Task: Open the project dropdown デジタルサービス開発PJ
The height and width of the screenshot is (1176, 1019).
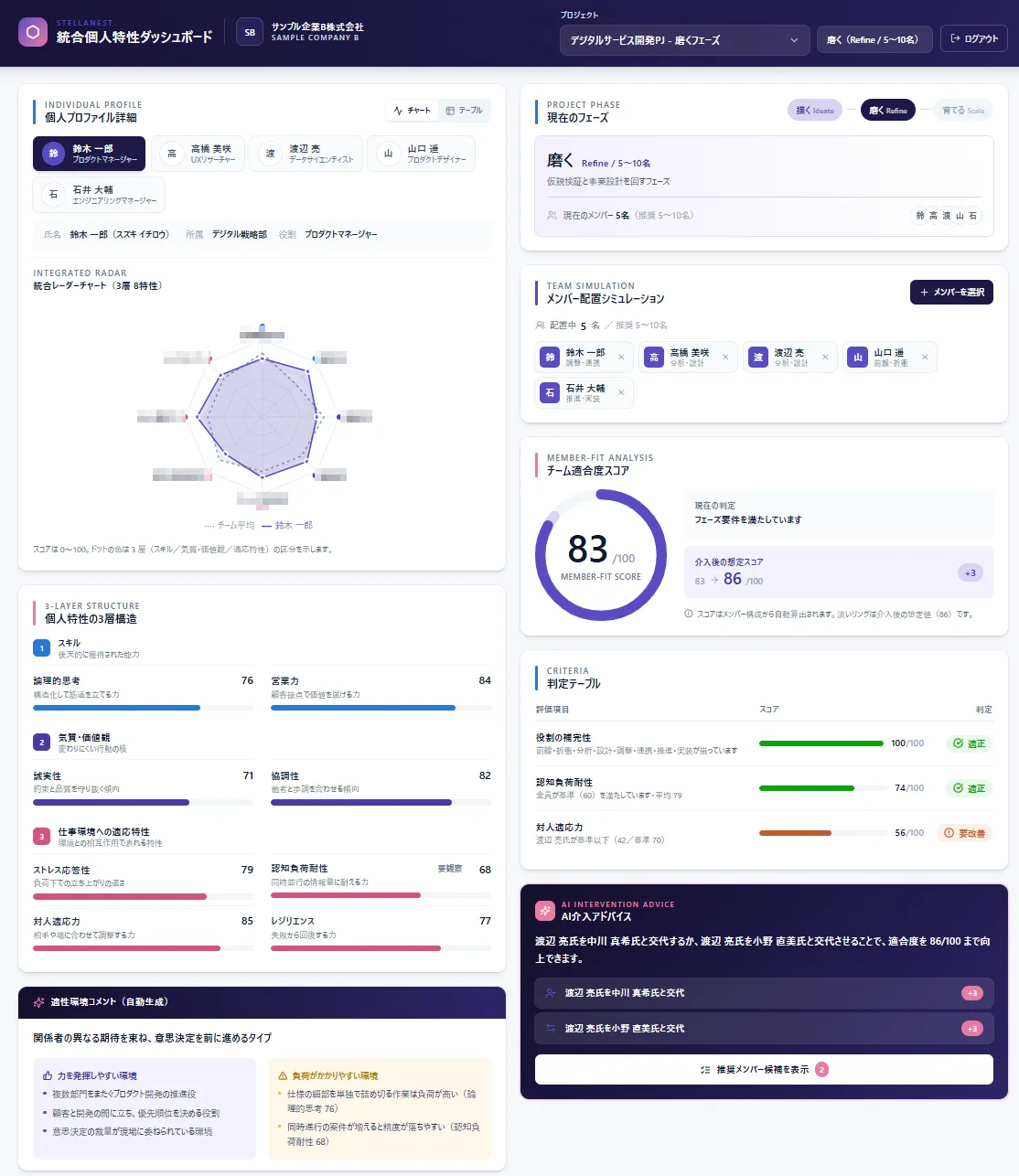Action: 685,40
